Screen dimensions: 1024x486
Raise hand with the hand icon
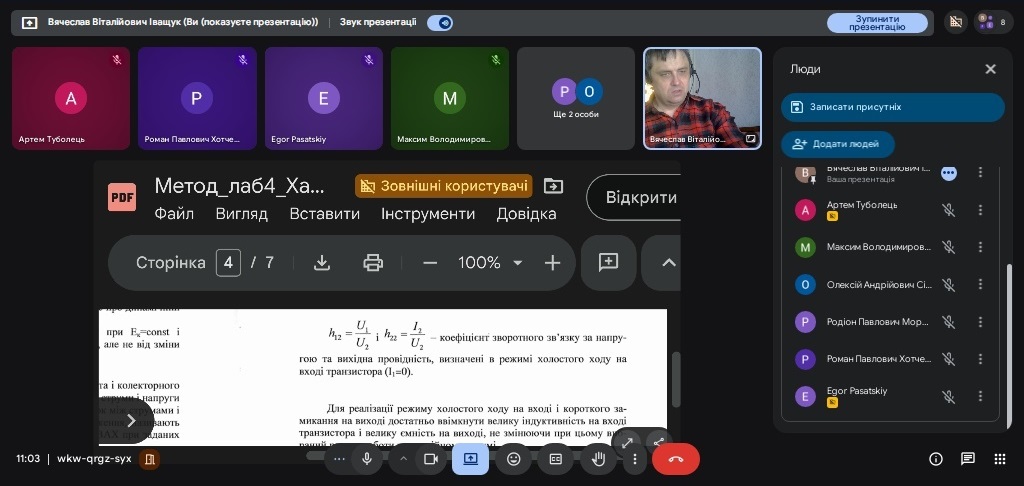[x=598, y=459]
